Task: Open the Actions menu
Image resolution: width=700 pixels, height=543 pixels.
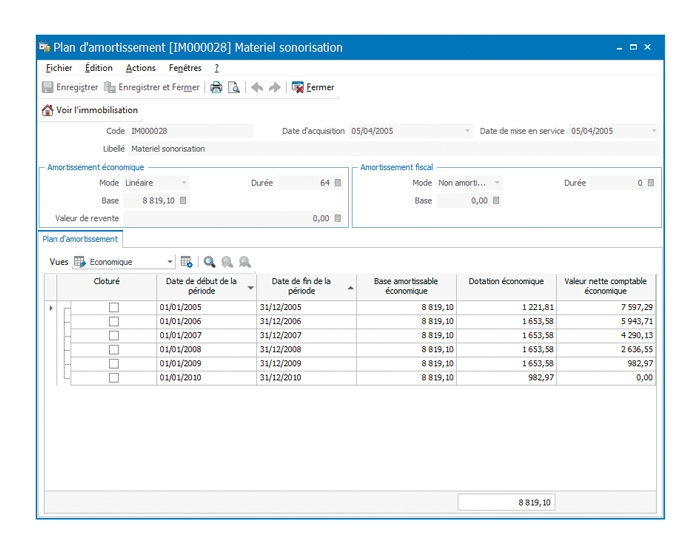Action: click(x=141, y=68)
